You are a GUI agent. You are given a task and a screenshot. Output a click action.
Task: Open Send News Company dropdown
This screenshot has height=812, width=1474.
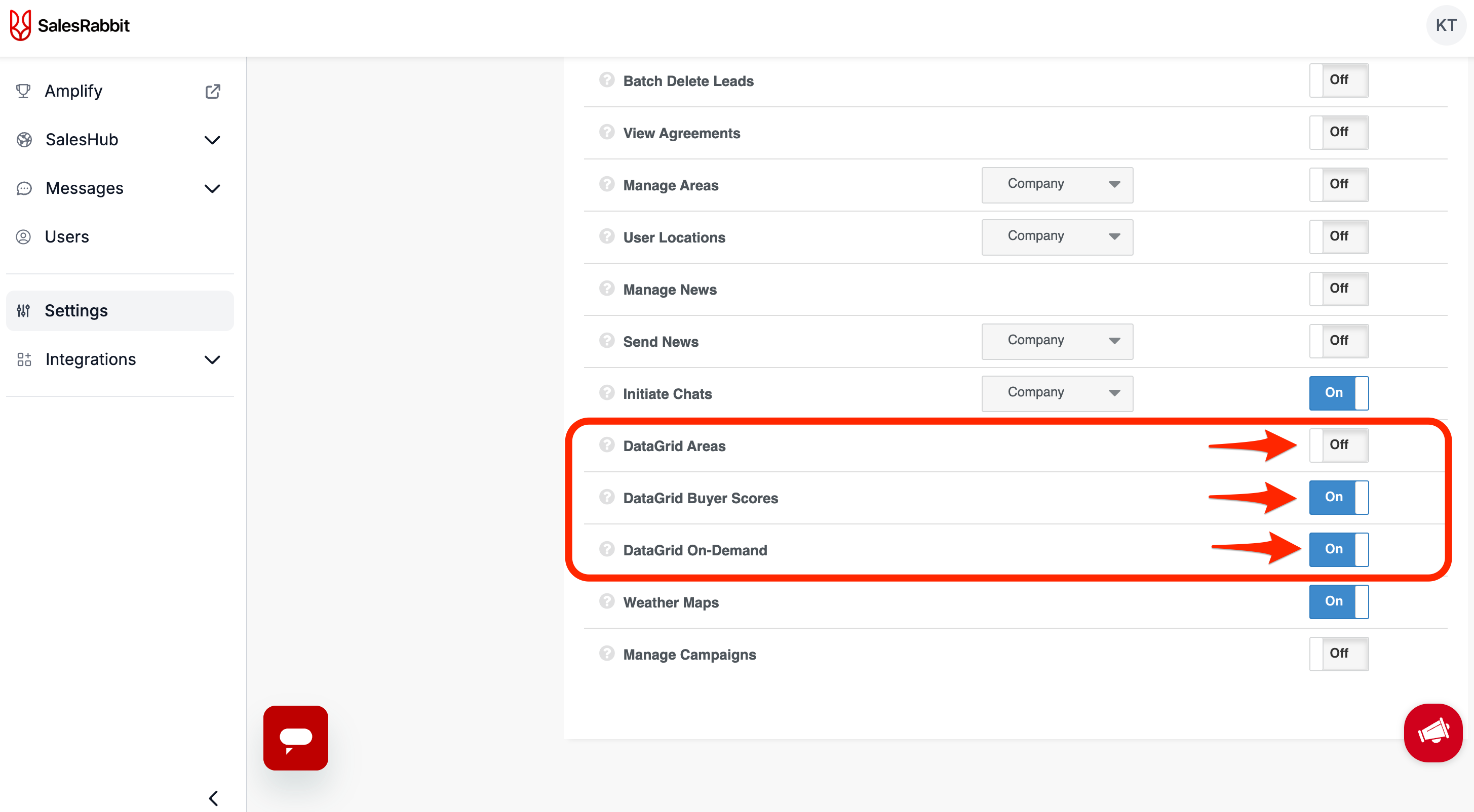pyautogui.click(x=1057, y=341)
